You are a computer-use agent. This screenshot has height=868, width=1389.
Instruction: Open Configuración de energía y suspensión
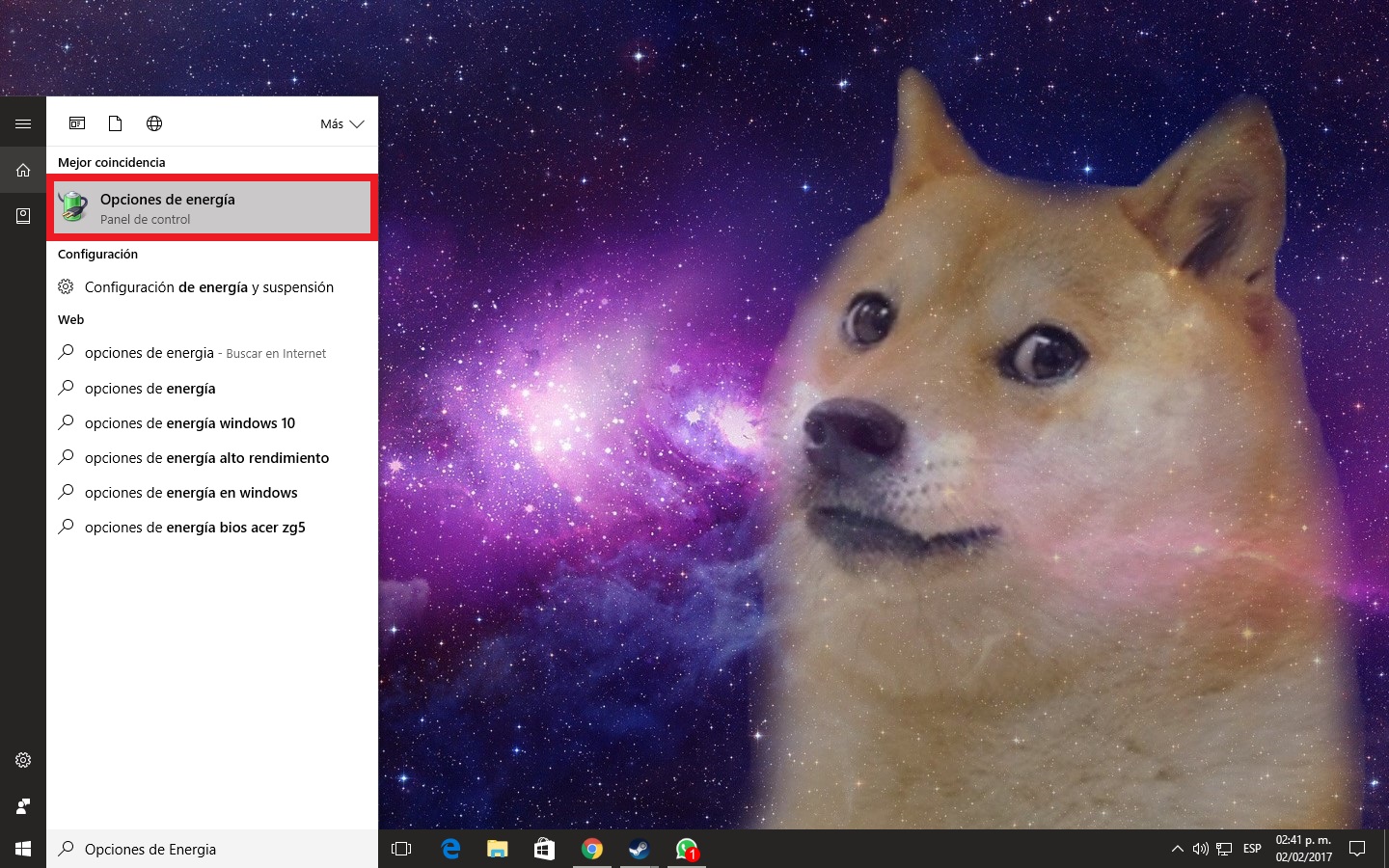(x=212, y=287)
